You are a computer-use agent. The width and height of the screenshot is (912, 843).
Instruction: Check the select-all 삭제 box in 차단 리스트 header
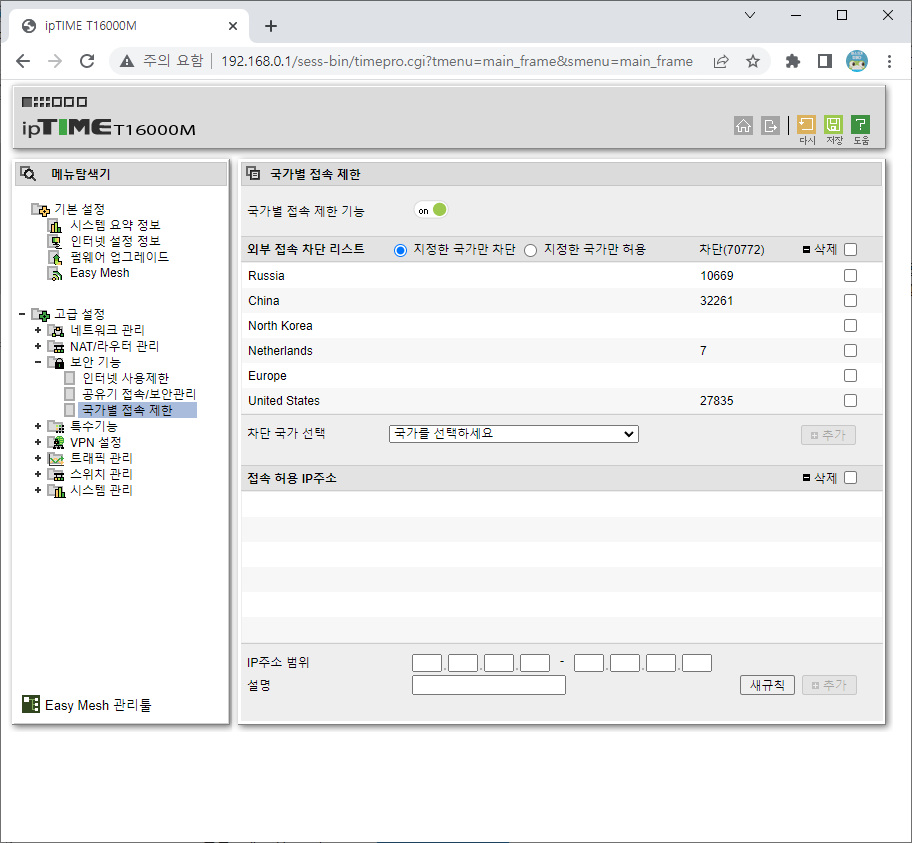850,250
